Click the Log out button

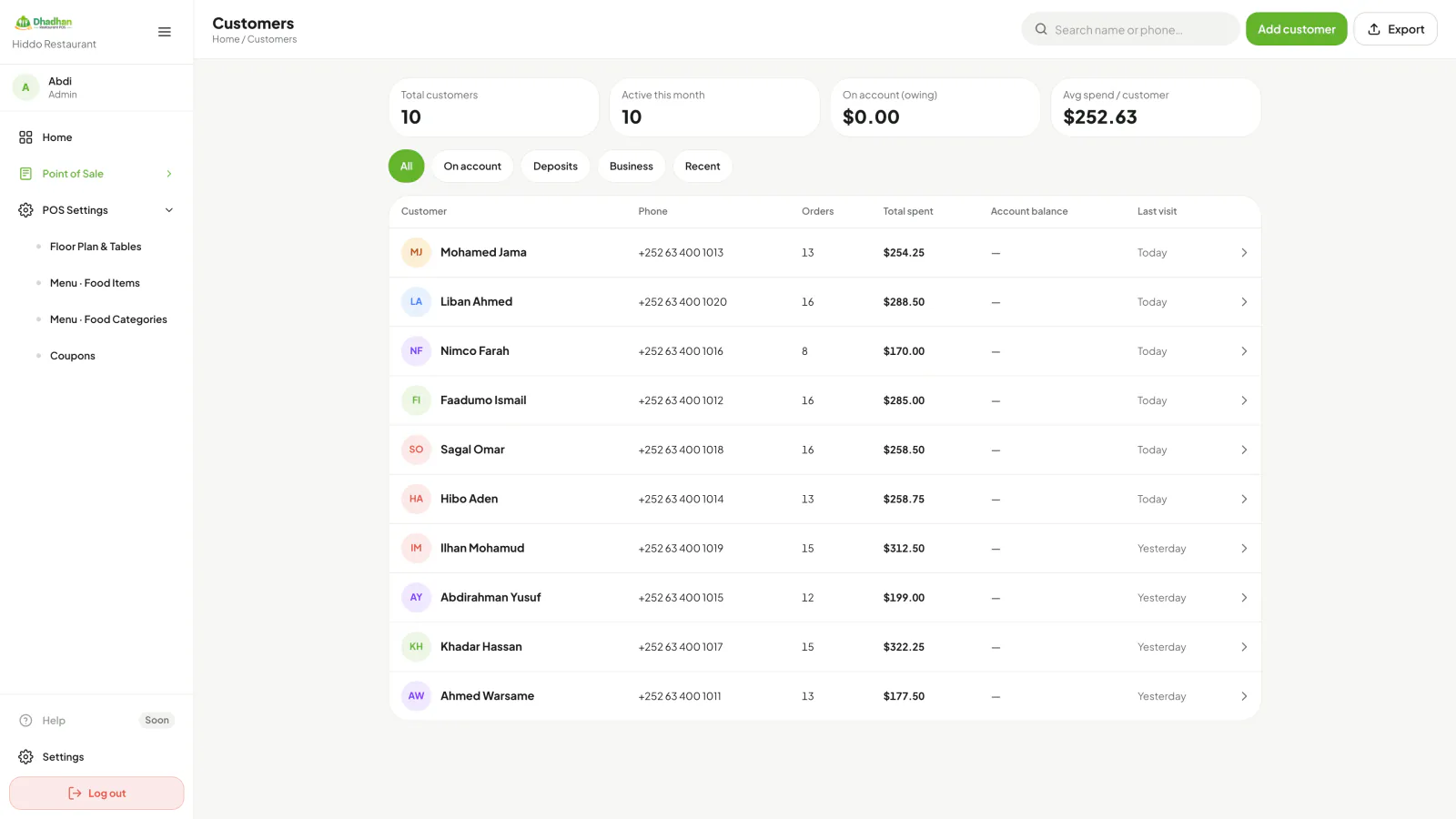click(96, 794)
